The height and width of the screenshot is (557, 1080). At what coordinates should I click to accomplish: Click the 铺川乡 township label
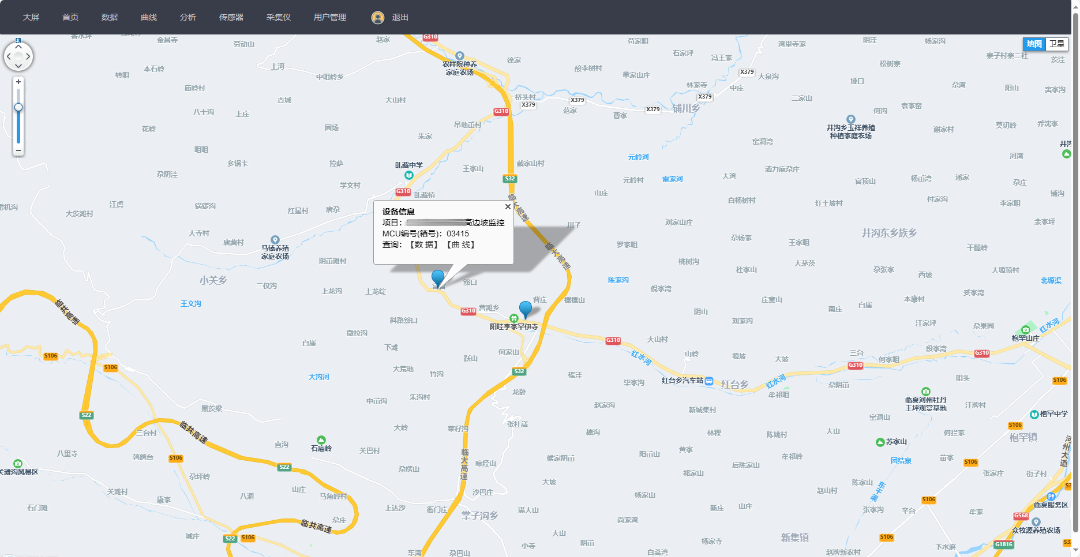[686, 107]
